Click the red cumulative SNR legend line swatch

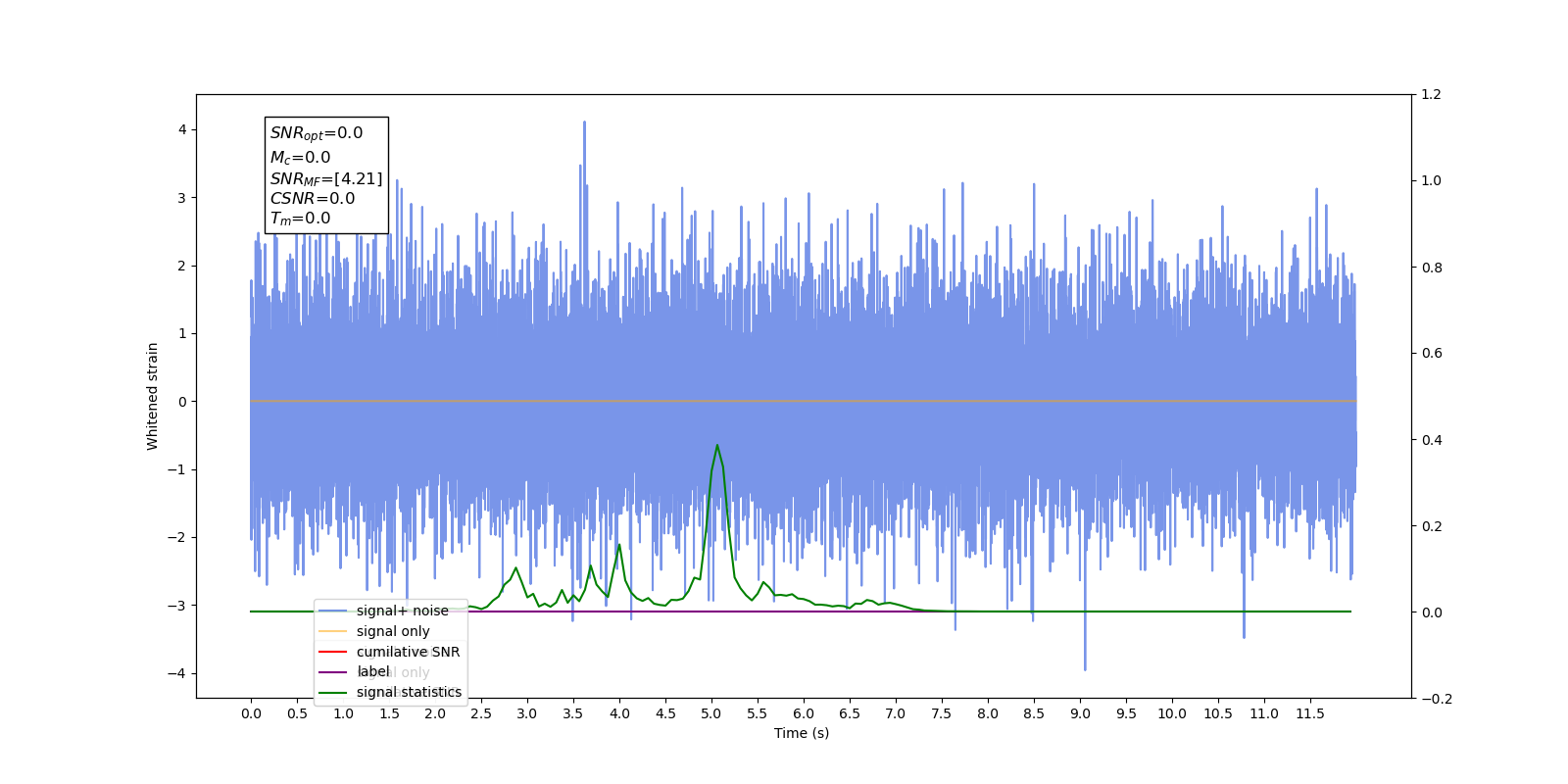coord(333,652)
